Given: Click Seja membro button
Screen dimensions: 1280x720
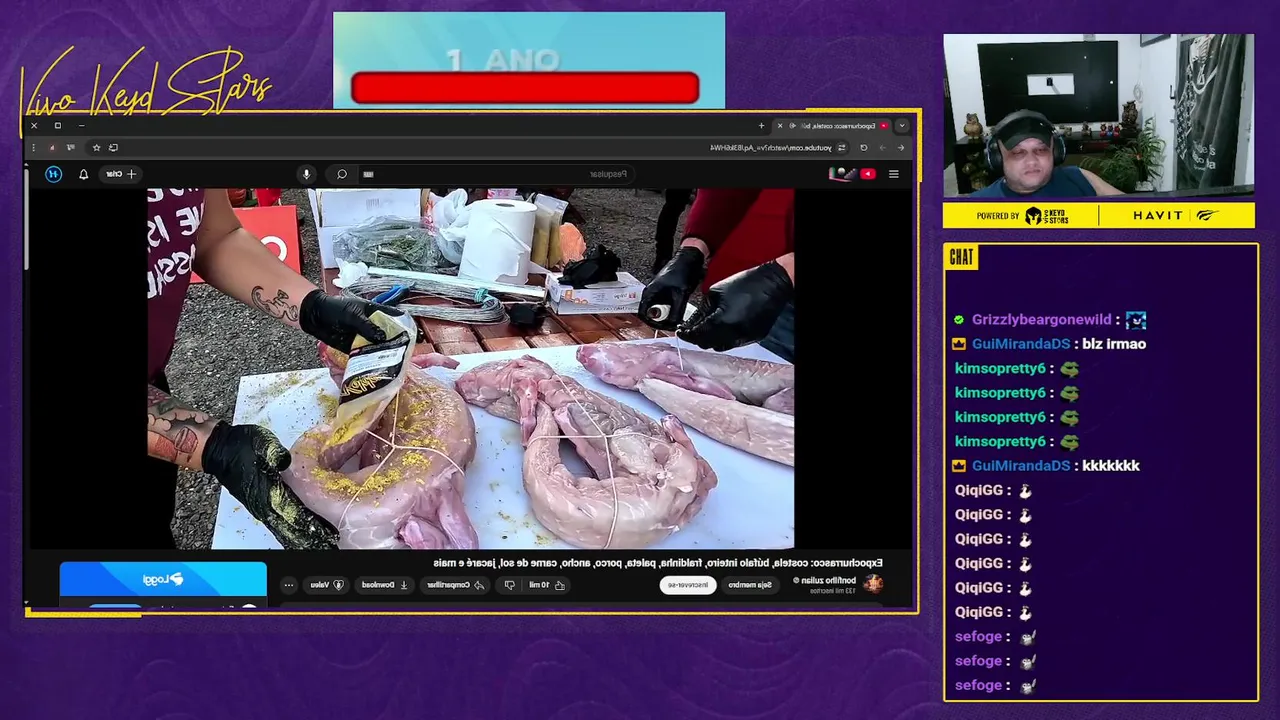Looking at the screenshot, I should pyautogui.click(x=750, y=584).
